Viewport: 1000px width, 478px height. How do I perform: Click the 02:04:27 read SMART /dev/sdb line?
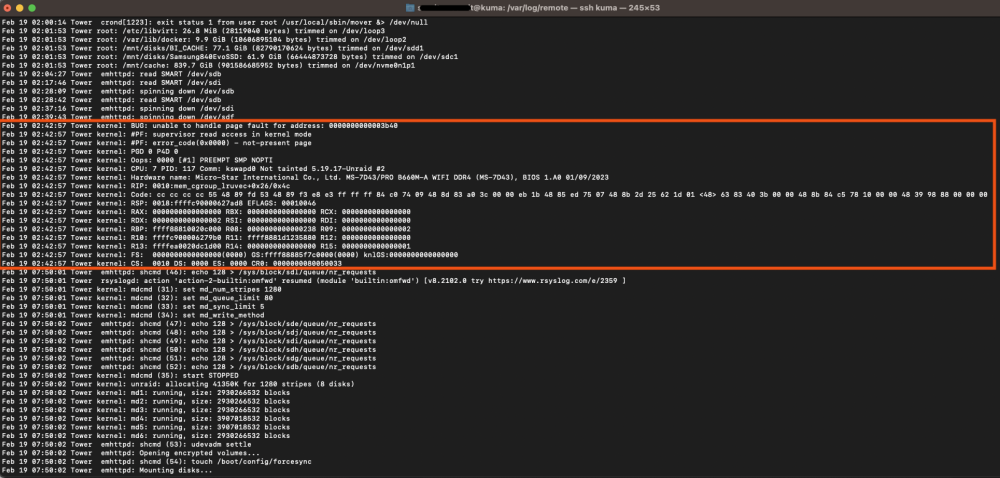(x=112, y=74)
